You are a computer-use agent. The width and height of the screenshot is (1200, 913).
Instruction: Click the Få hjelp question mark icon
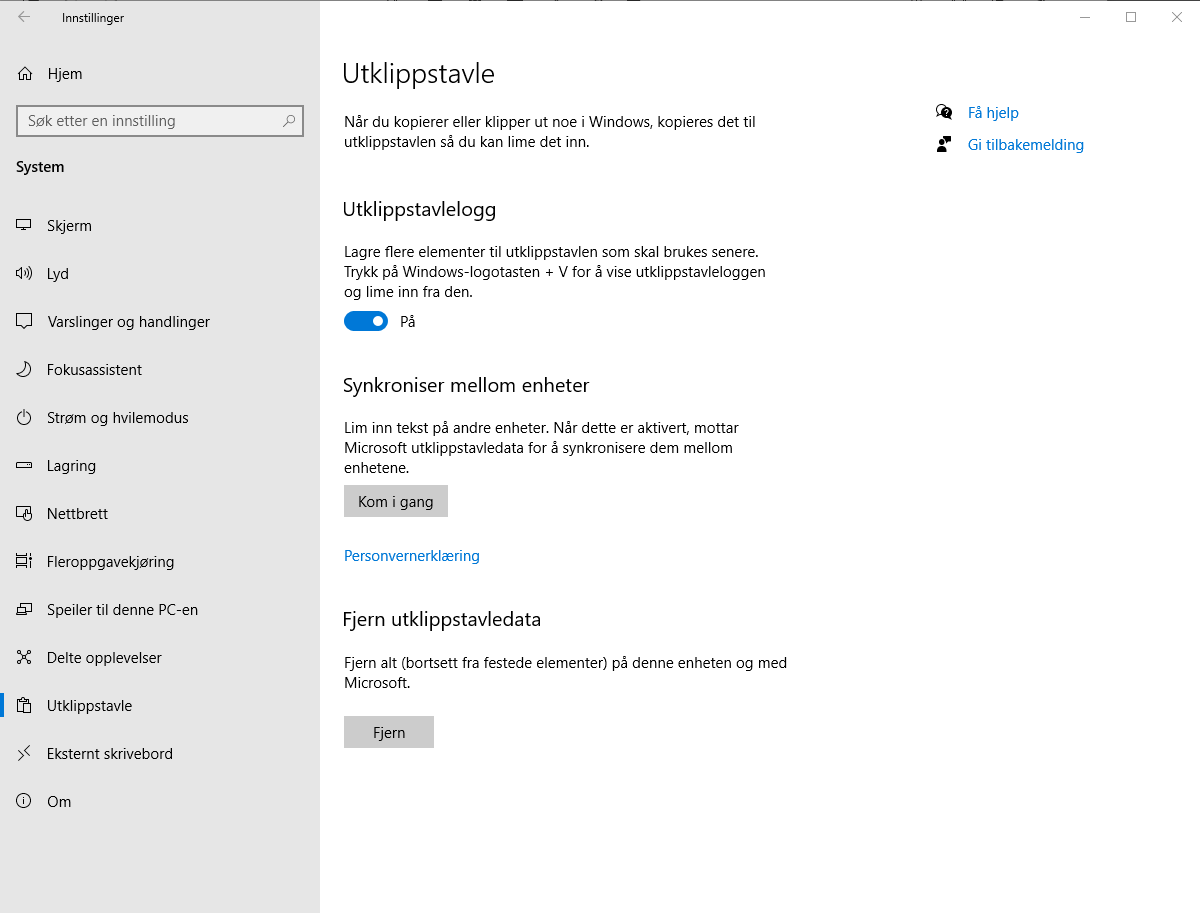click(x=944, y=112)
